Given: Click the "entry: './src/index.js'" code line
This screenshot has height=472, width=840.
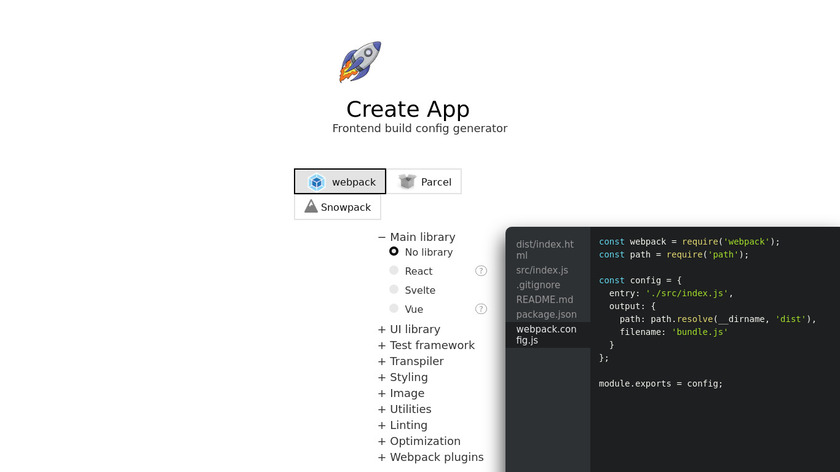Looking at the screenshot, I should [x=671, y=293].
